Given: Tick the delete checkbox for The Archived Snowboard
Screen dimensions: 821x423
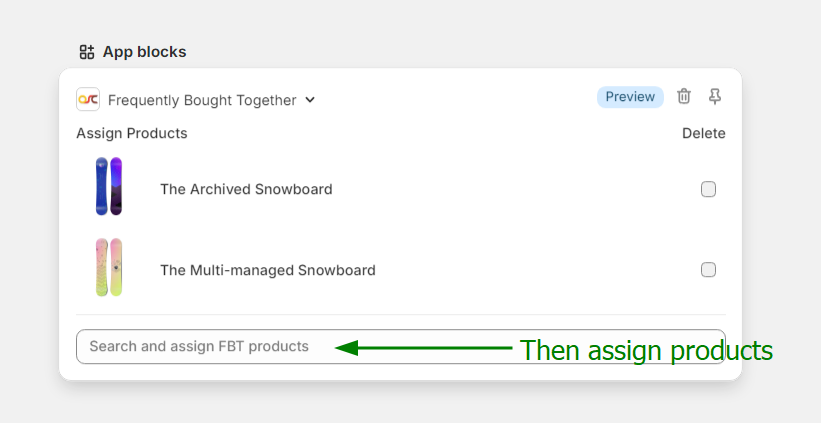Looking at the screenshot, I should [708, 189].
